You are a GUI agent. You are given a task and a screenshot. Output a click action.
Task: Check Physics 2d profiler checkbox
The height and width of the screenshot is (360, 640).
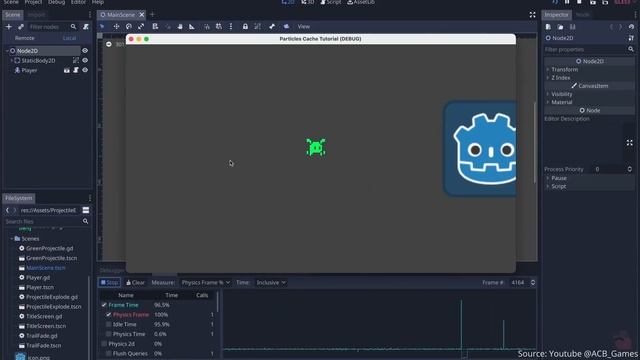click(104, 344)
